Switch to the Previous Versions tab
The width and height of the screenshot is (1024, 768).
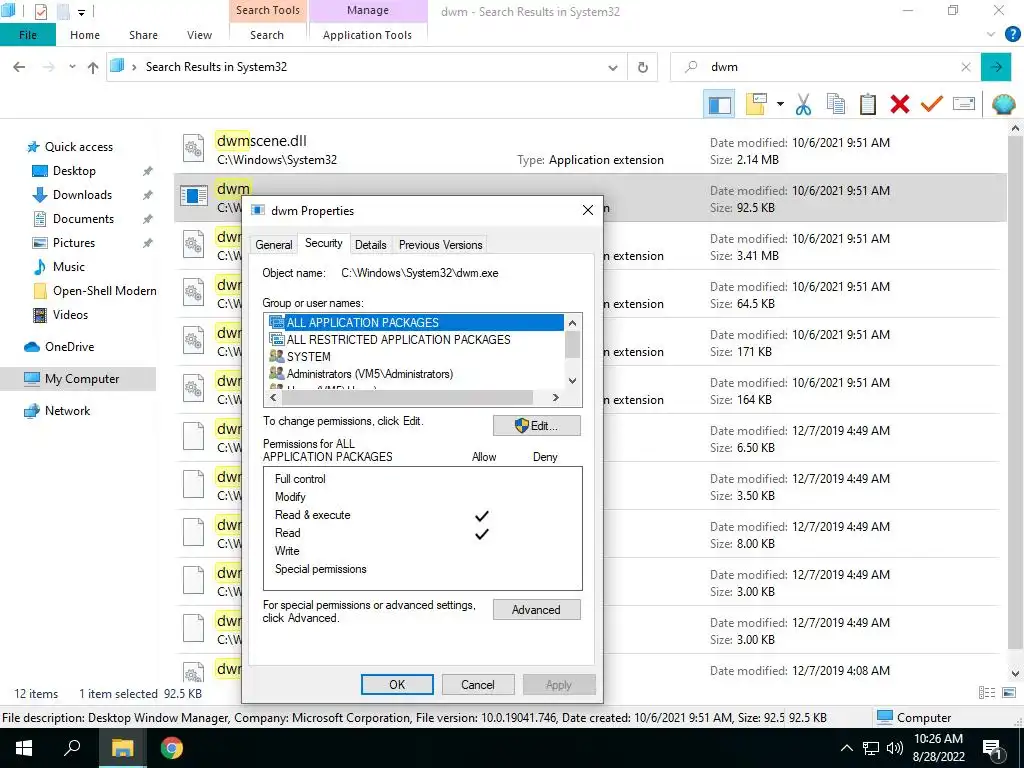(440, 245)
